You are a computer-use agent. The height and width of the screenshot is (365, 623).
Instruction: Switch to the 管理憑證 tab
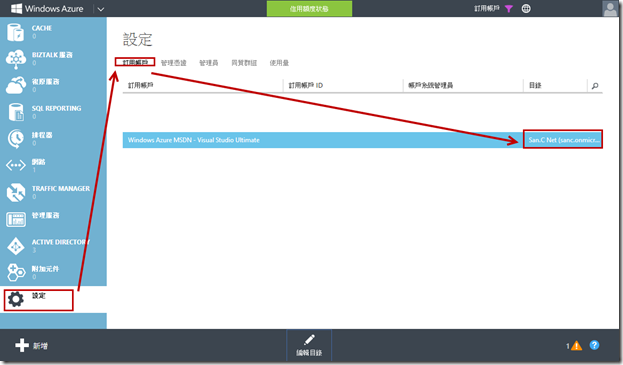point(174,63)
